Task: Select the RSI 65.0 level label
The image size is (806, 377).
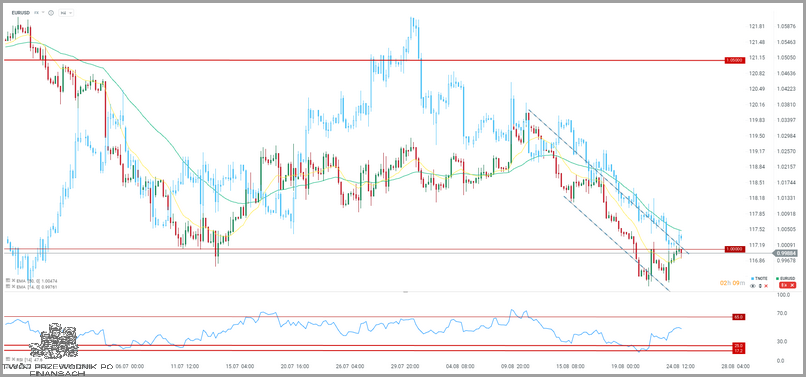Action: (738, 317)
